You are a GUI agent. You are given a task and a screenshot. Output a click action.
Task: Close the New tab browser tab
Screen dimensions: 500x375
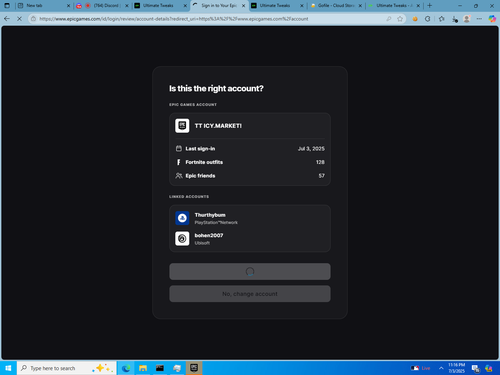coord(68,6)
